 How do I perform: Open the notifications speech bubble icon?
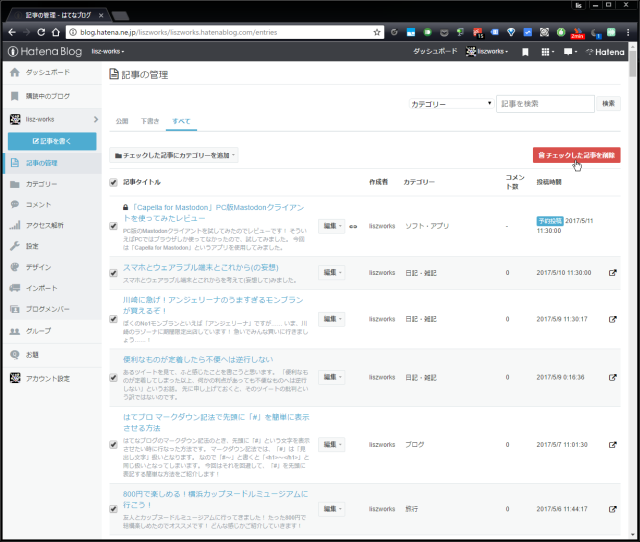coord(570,52)
